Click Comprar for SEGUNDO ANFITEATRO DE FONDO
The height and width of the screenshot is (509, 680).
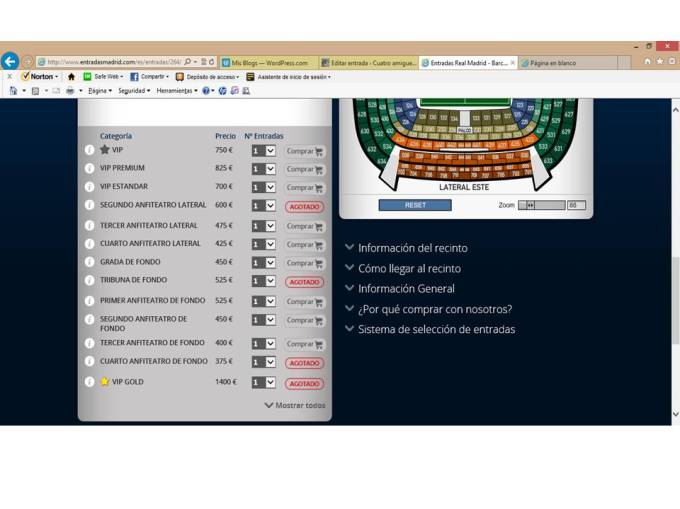305,320
